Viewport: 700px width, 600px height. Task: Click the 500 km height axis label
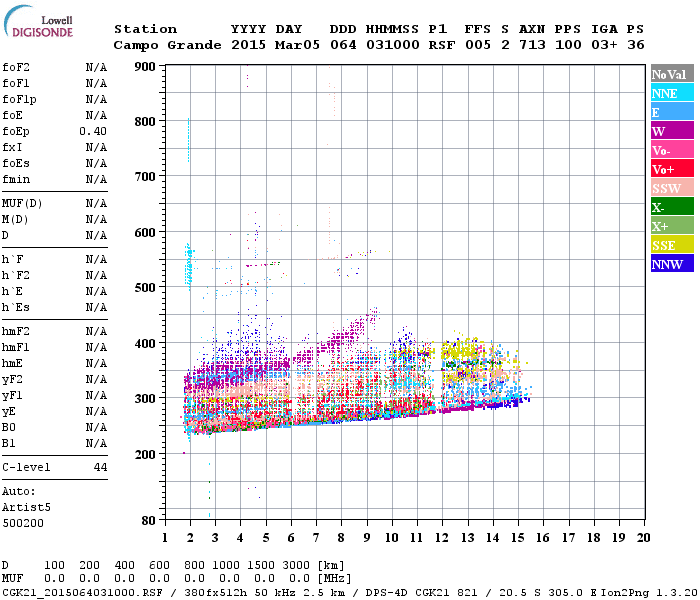145,288
